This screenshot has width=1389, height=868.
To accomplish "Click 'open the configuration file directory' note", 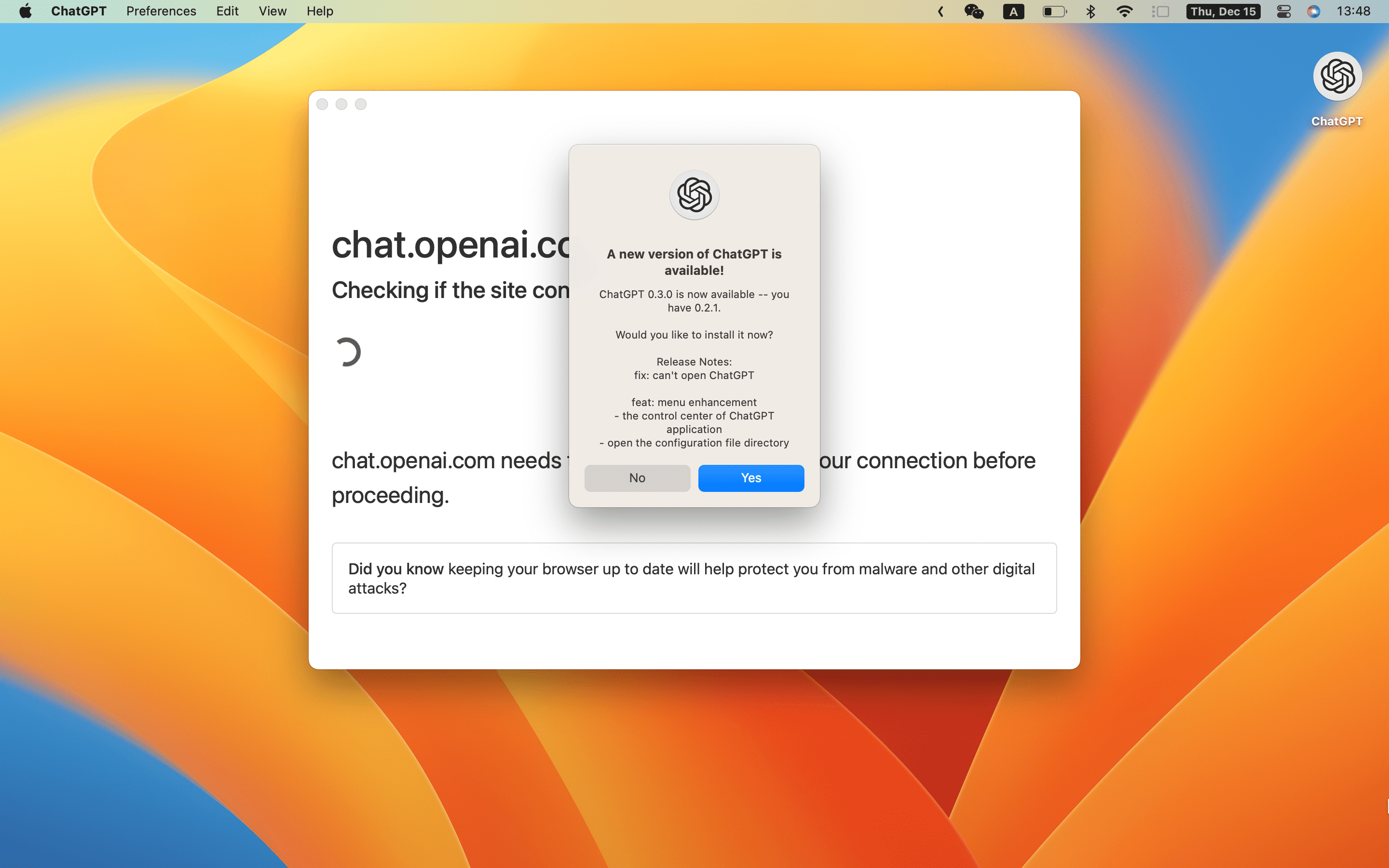I will (x=694, y=443).
